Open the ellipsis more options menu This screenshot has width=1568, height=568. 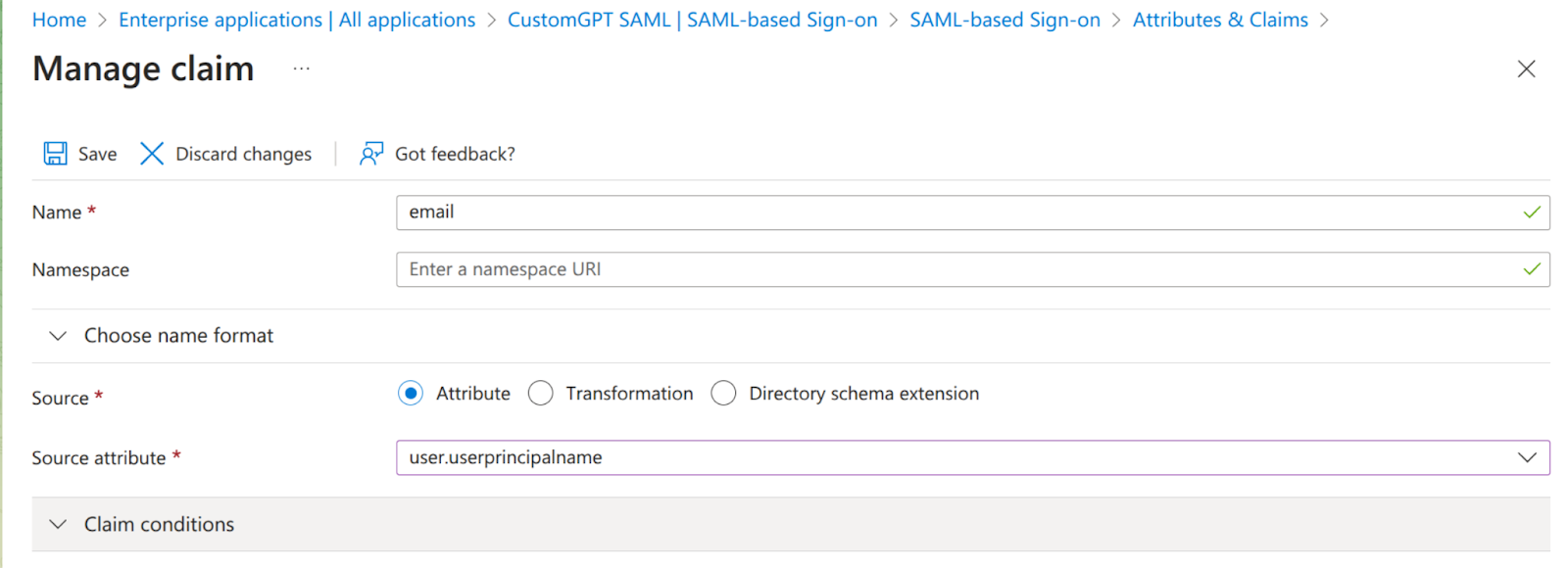coord(301,69)
